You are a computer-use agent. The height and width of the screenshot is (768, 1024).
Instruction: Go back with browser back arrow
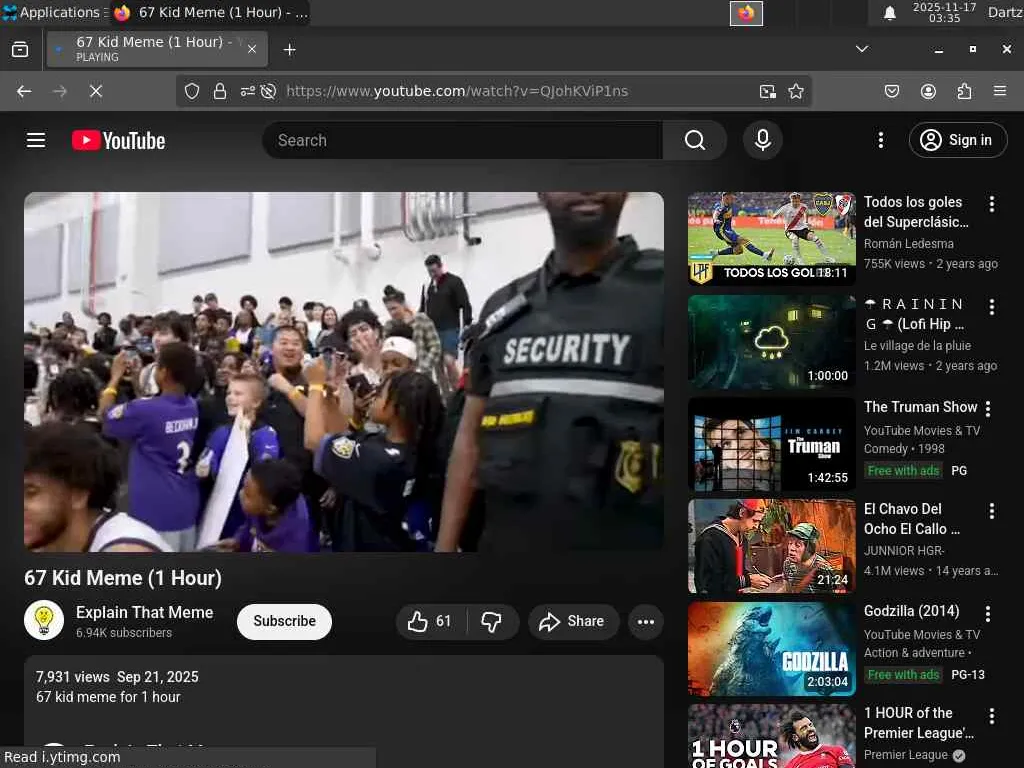click(24, 91)
